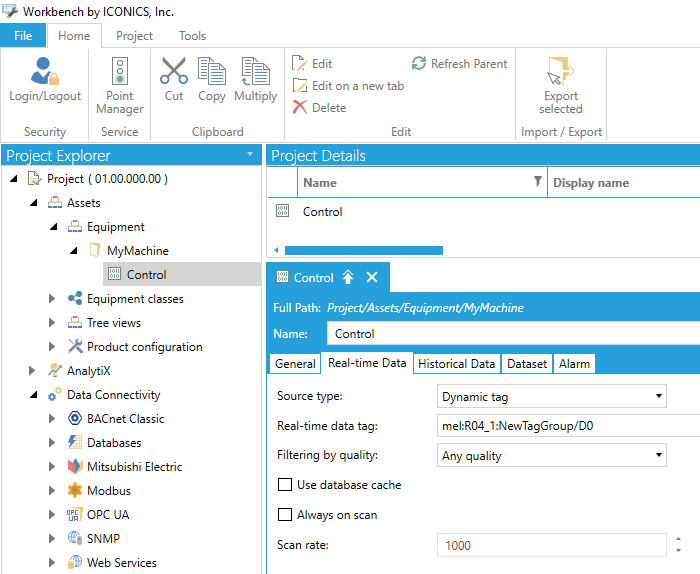Click the pin-up arrow on Control tab

click(x=348, y=277)
